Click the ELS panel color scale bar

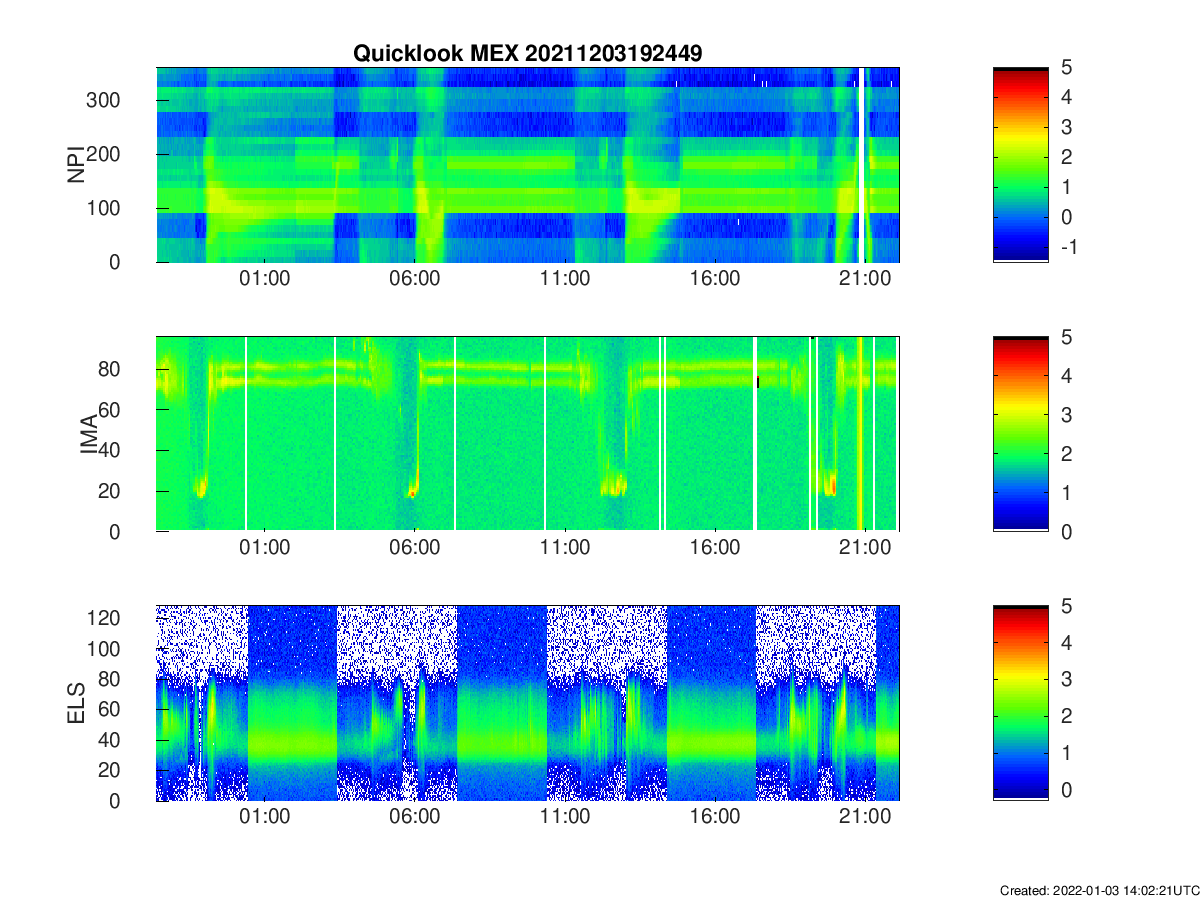pos(1020,703)
